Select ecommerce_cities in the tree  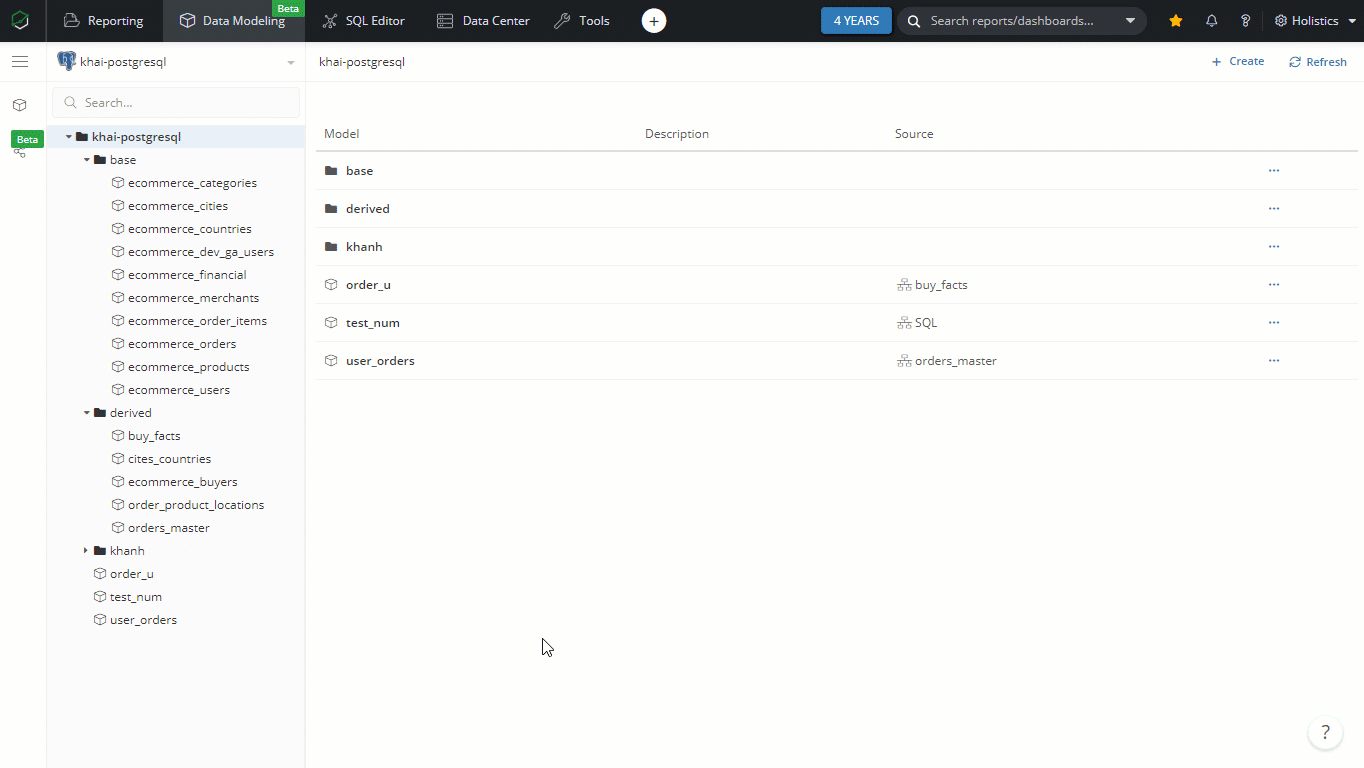[178, 206]
